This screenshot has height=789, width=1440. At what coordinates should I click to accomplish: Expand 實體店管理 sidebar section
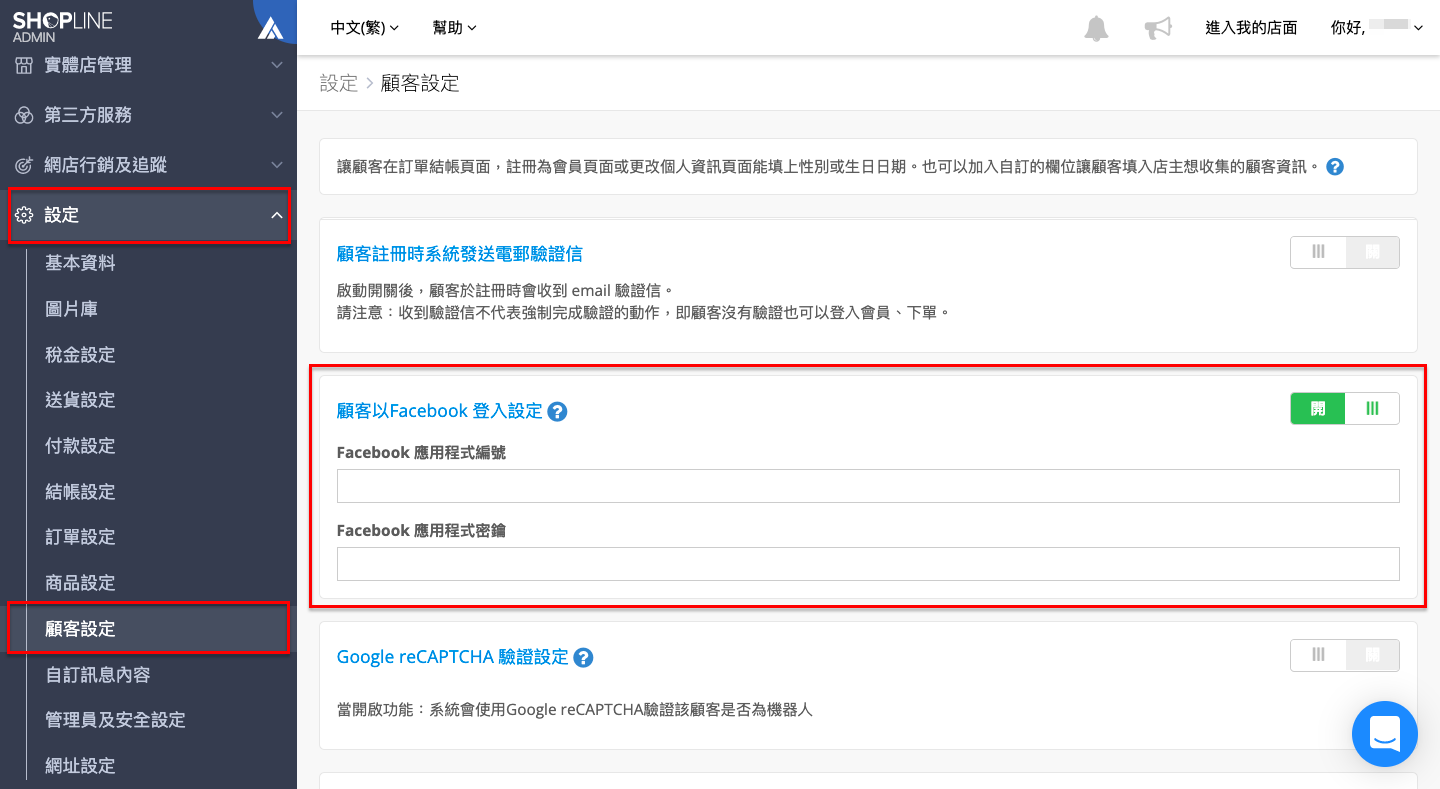(x=148, y=65)
